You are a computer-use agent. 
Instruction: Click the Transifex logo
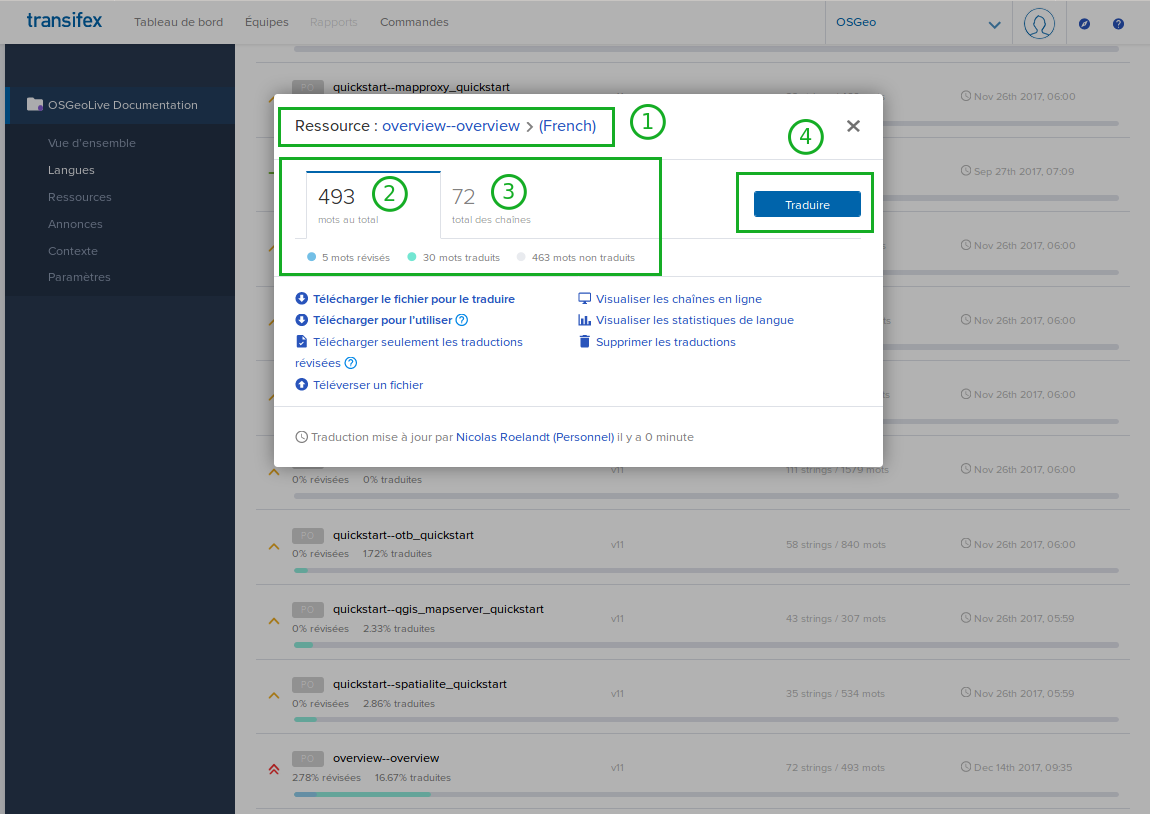coord(64,21)
